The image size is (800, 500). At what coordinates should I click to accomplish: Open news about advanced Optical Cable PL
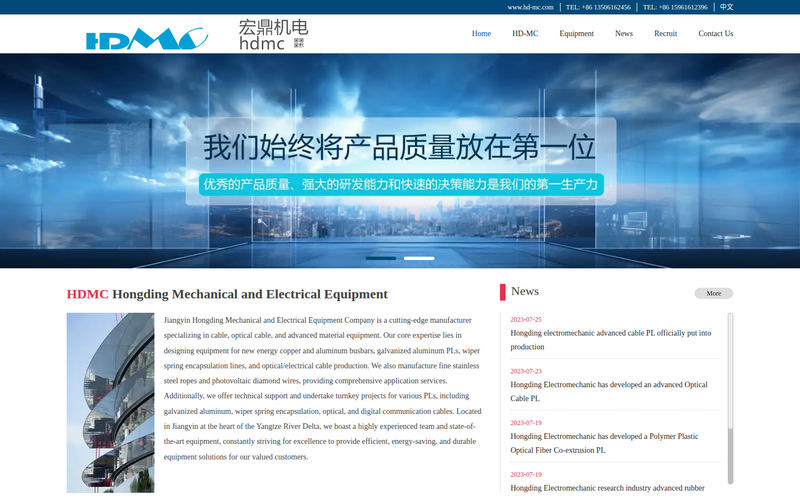click(x=609, y=391)
